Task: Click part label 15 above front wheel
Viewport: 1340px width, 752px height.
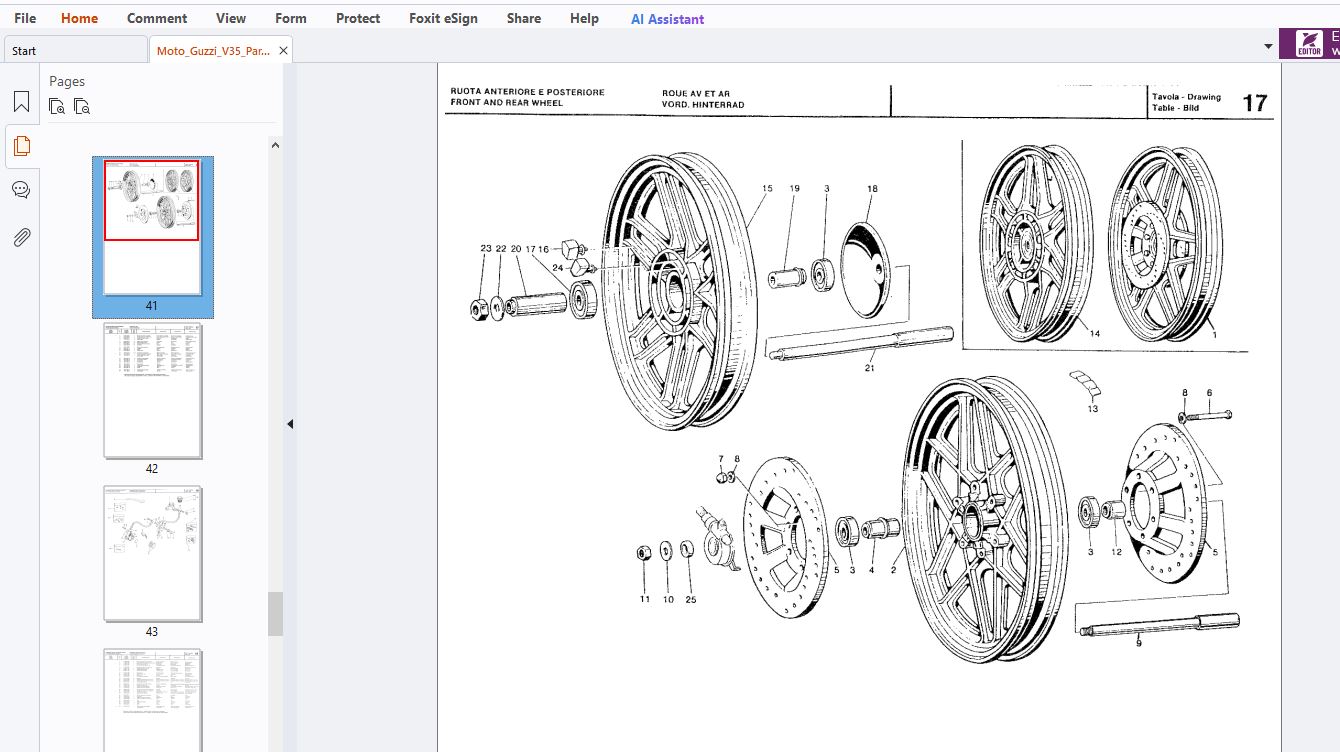Action: (x=767, y=188)
